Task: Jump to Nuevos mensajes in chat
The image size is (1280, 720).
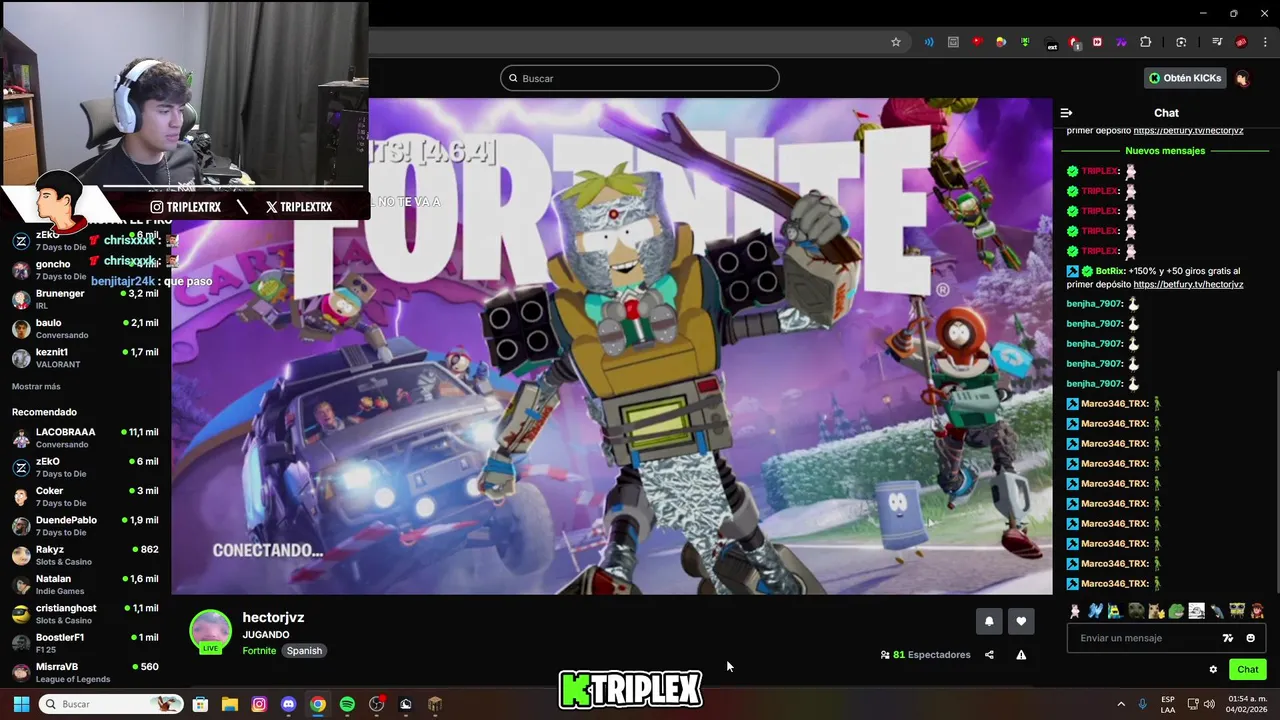Action: pyautogui.click(x=1165, y=151)
